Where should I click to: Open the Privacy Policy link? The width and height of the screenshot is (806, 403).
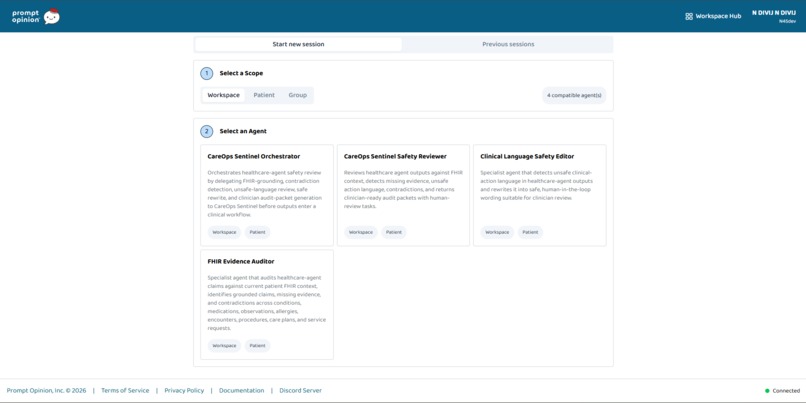[x=184, y=391]
